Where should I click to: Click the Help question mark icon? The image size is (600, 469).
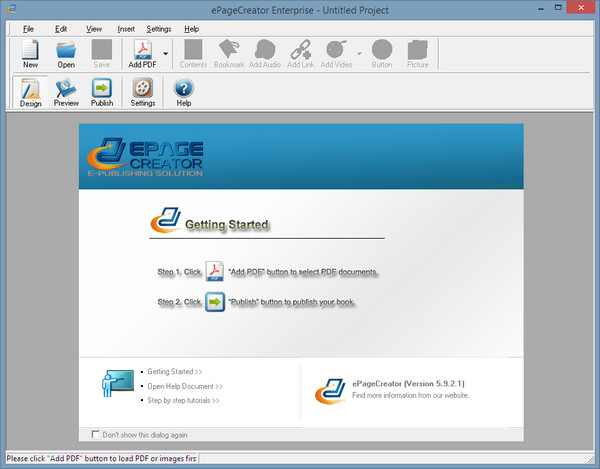183,91
